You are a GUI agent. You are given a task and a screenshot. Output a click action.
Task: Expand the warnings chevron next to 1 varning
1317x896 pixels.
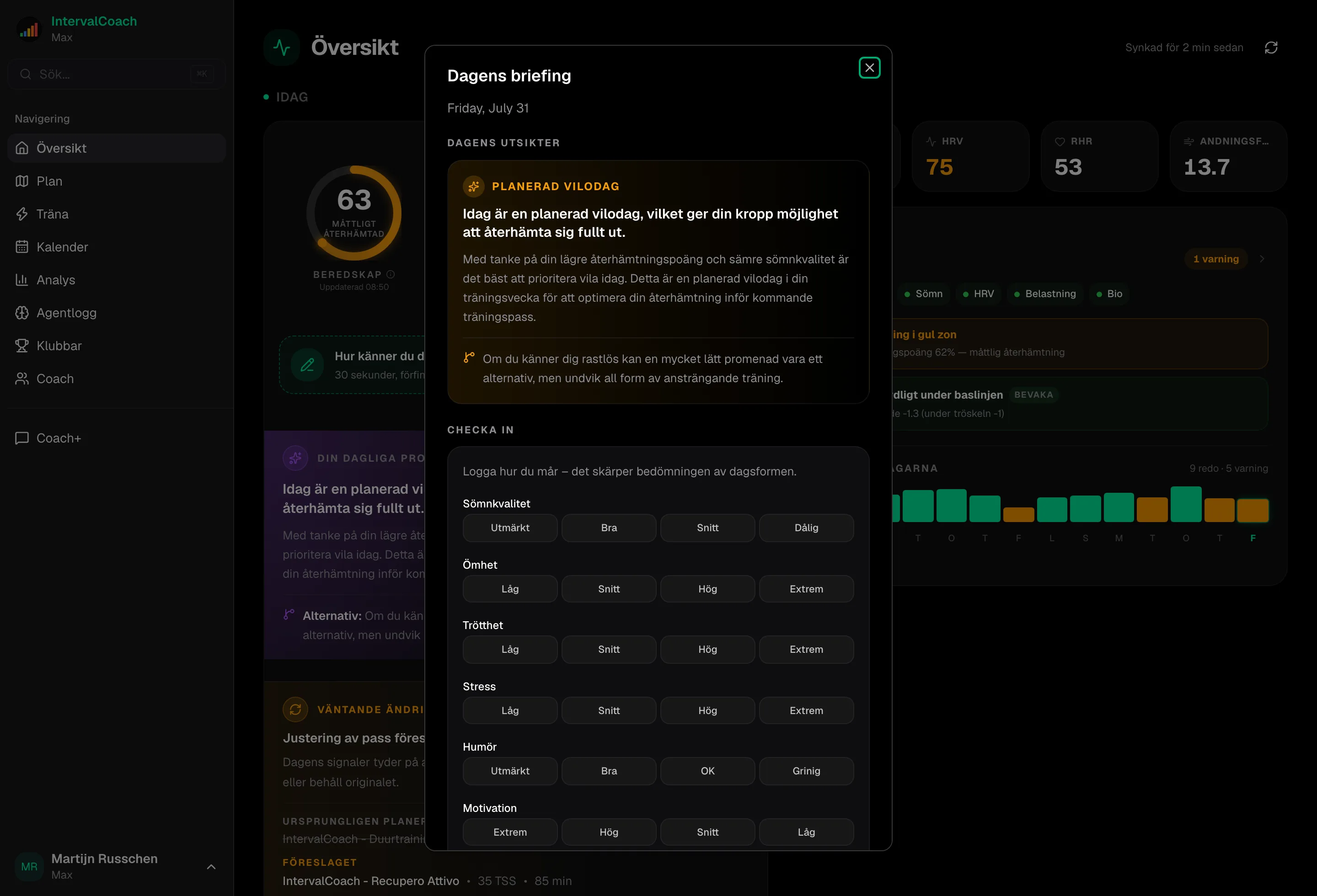click(x=1262, y=259)
